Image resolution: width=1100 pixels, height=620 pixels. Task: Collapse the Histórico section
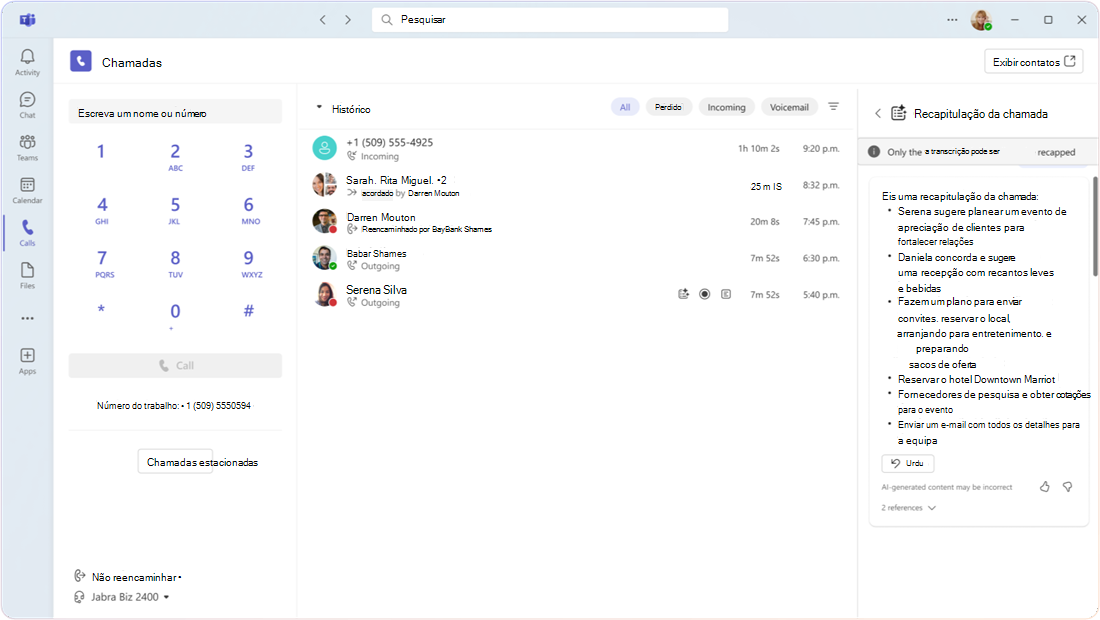(x=319, y=108)
